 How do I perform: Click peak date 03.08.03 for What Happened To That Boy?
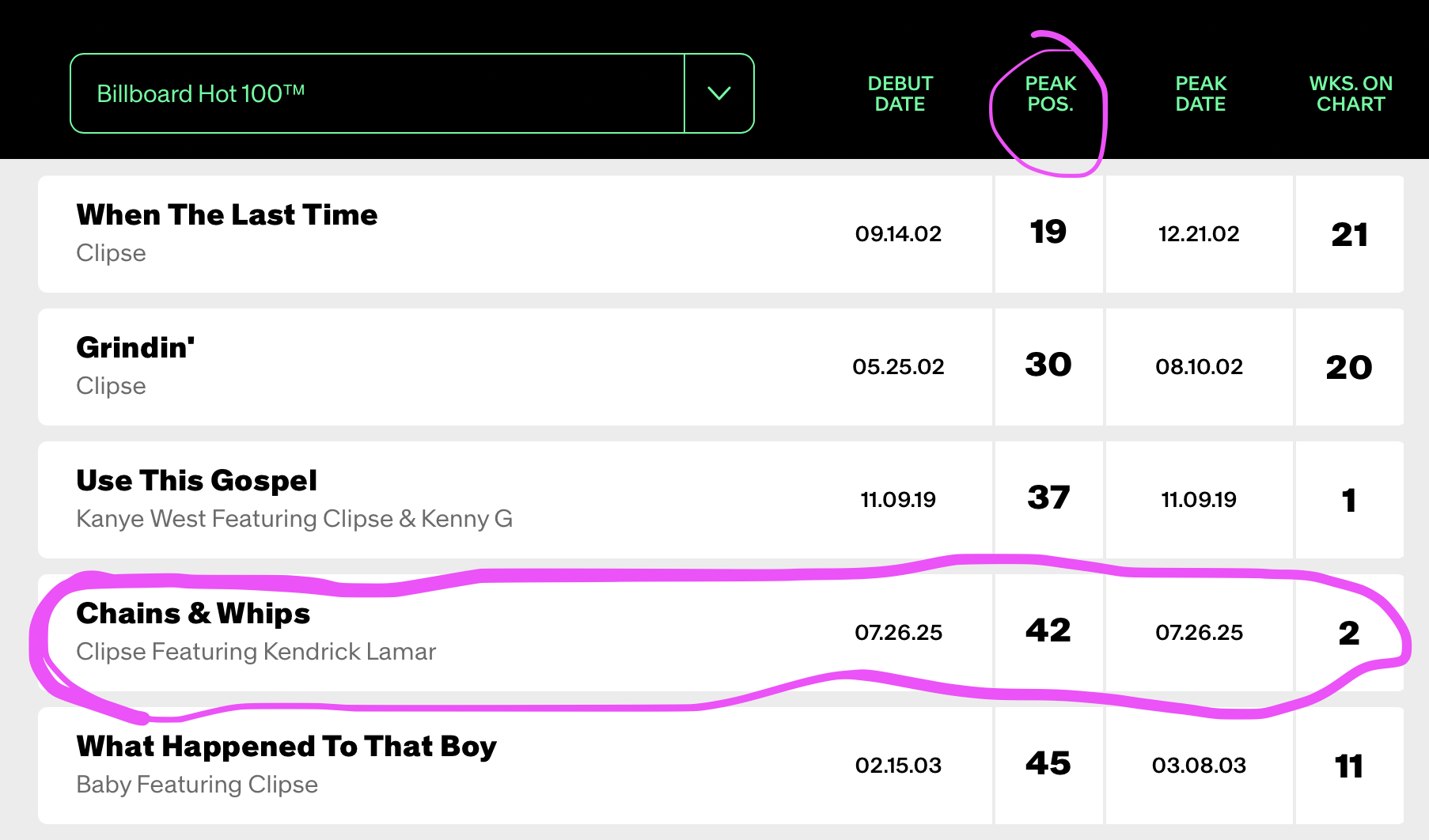1199,765
